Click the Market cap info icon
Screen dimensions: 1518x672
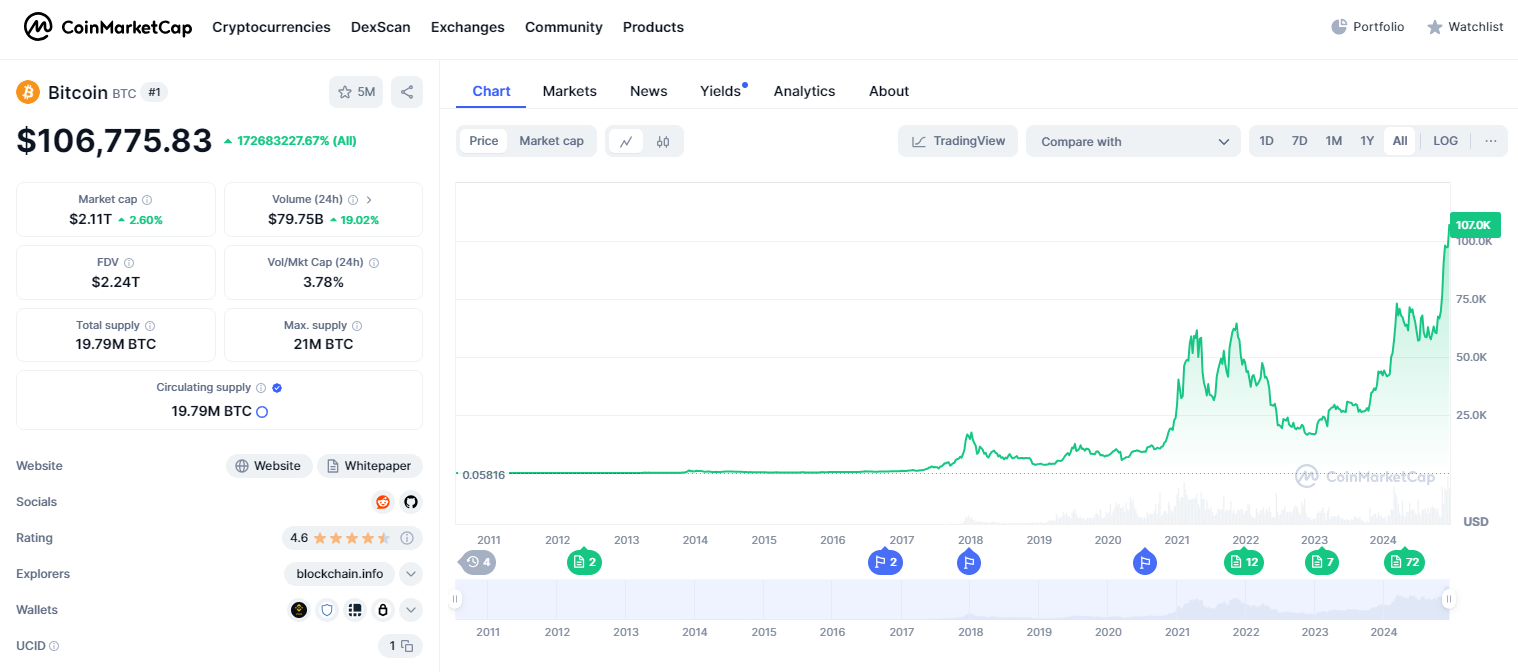pos(147,200)
